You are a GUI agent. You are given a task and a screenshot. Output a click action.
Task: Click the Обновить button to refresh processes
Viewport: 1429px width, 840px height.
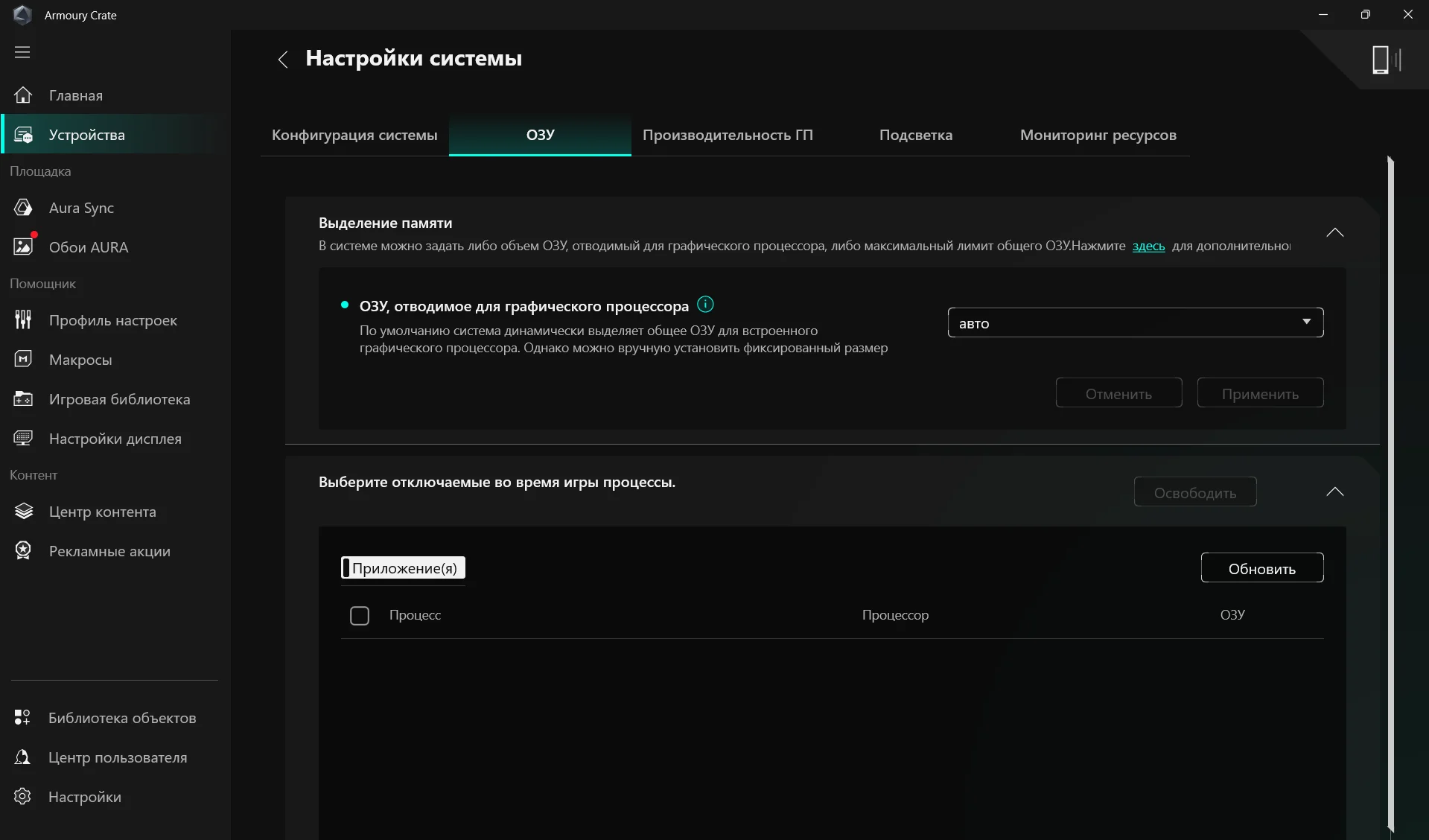pyautogui.click(x=1261, y=567)
